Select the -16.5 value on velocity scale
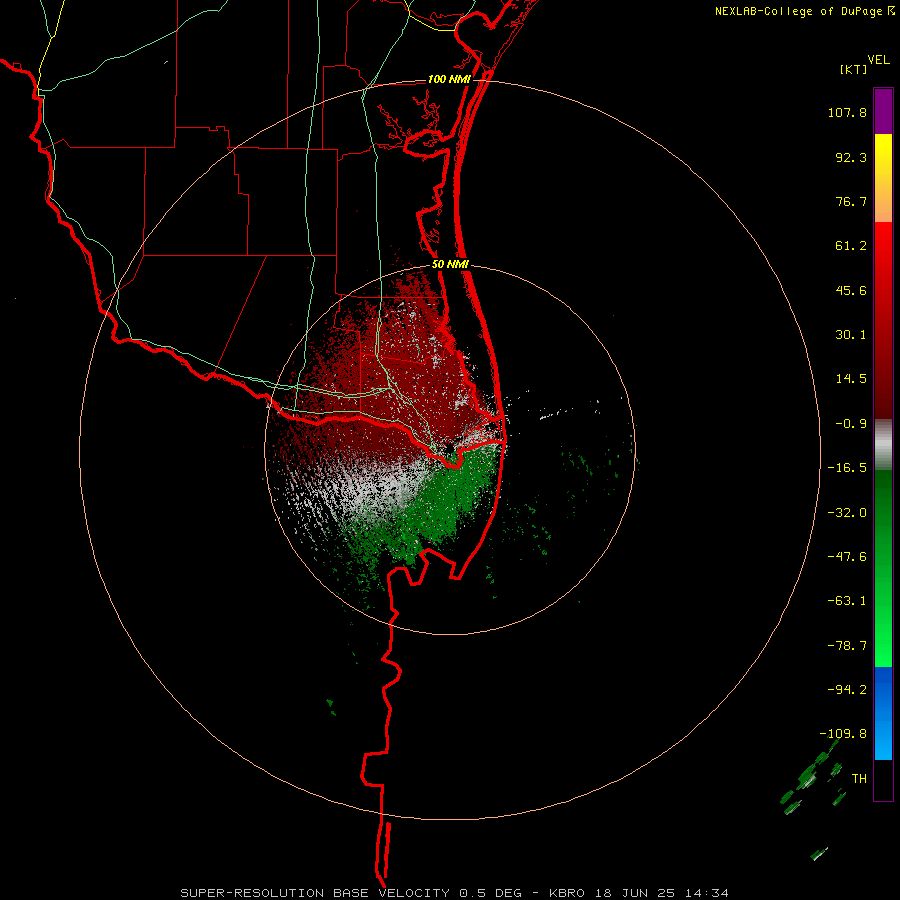900x900 pixels. (x=847, y=468)
